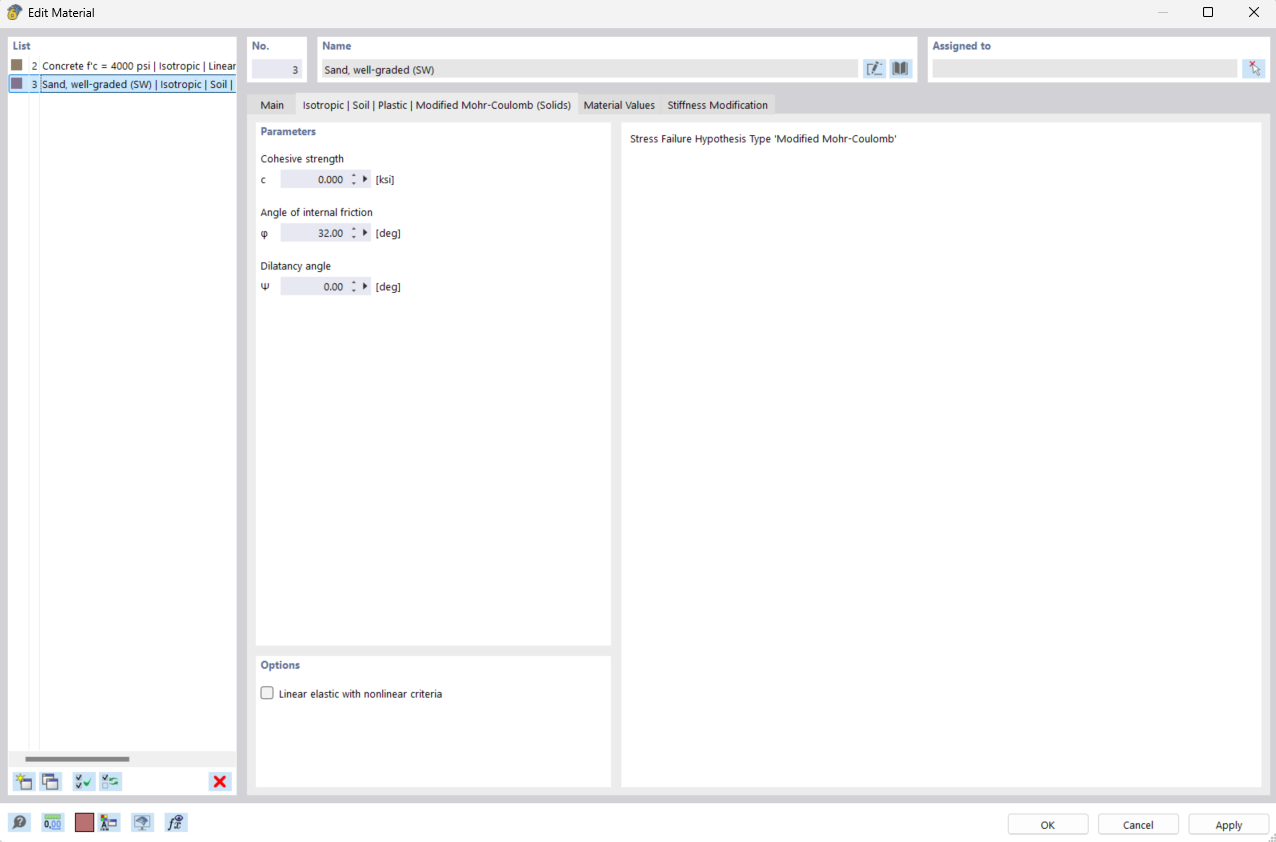Increase the angle of internal friction

coord(353,229)
